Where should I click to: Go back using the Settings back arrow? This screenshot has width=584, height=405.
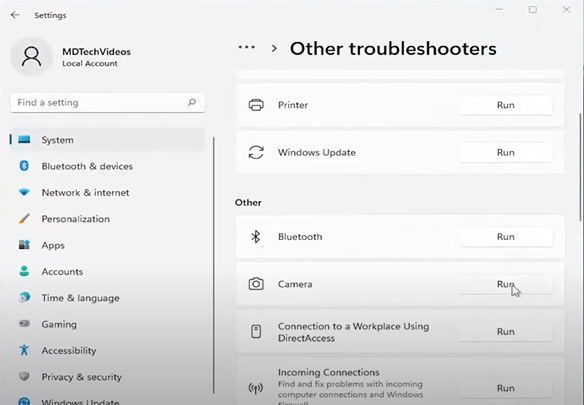click(15, 15)
